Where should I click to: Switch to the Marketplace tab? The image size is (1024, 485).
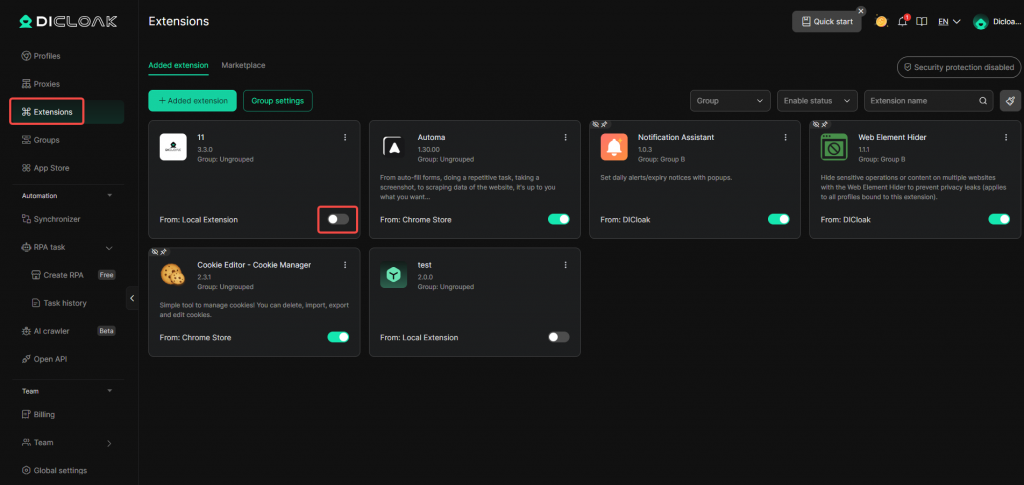click(x=243, y=65)
